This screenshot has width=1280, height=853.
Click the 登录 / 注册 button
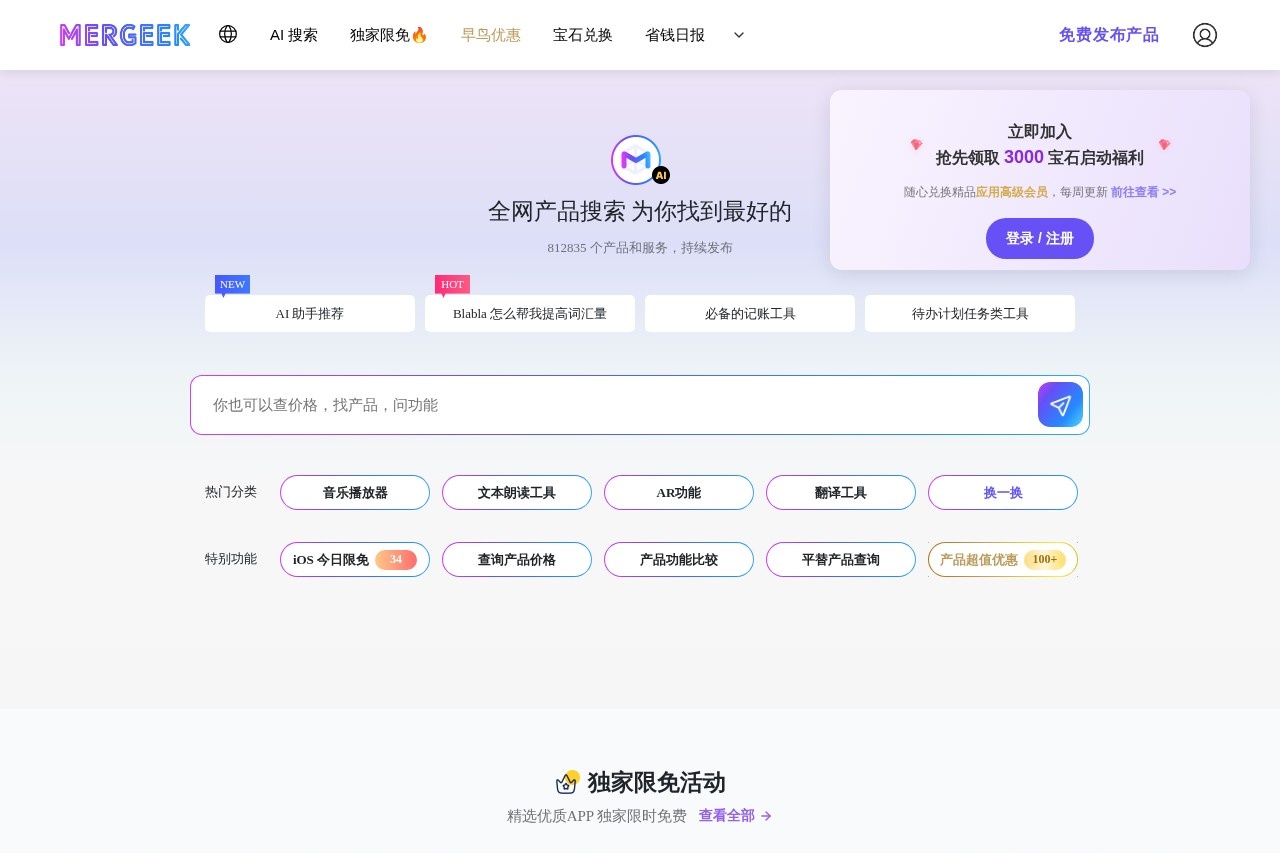click(x=1040, y=238)
